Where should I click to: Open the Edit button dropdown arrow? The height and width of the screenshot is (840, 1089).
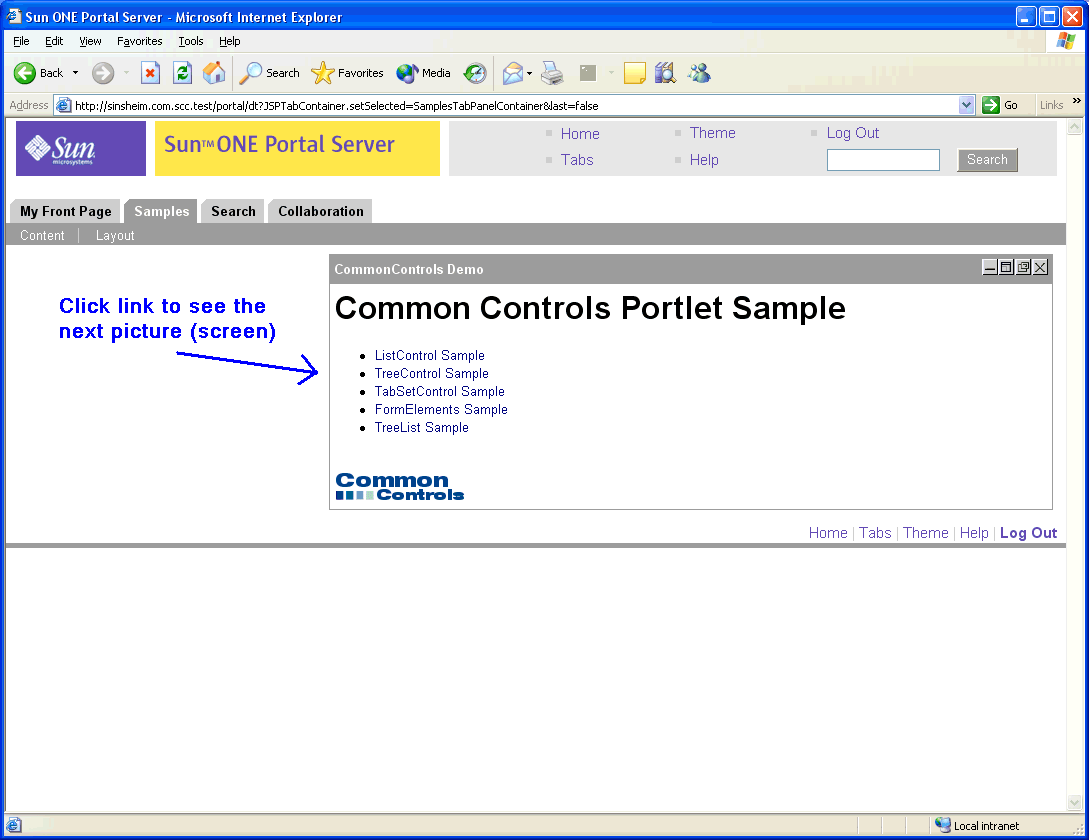point(611,73)
